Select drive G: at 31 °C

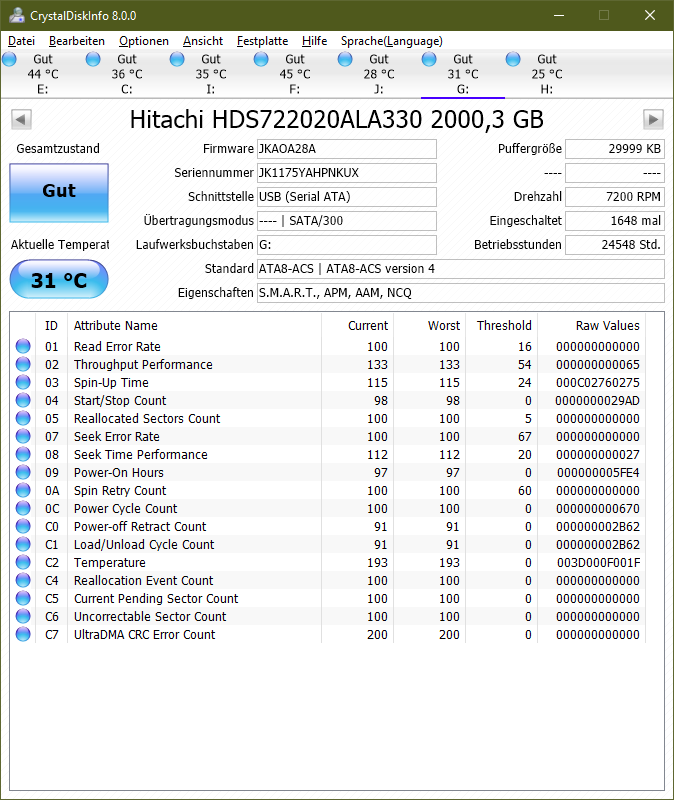coord(463,74)
